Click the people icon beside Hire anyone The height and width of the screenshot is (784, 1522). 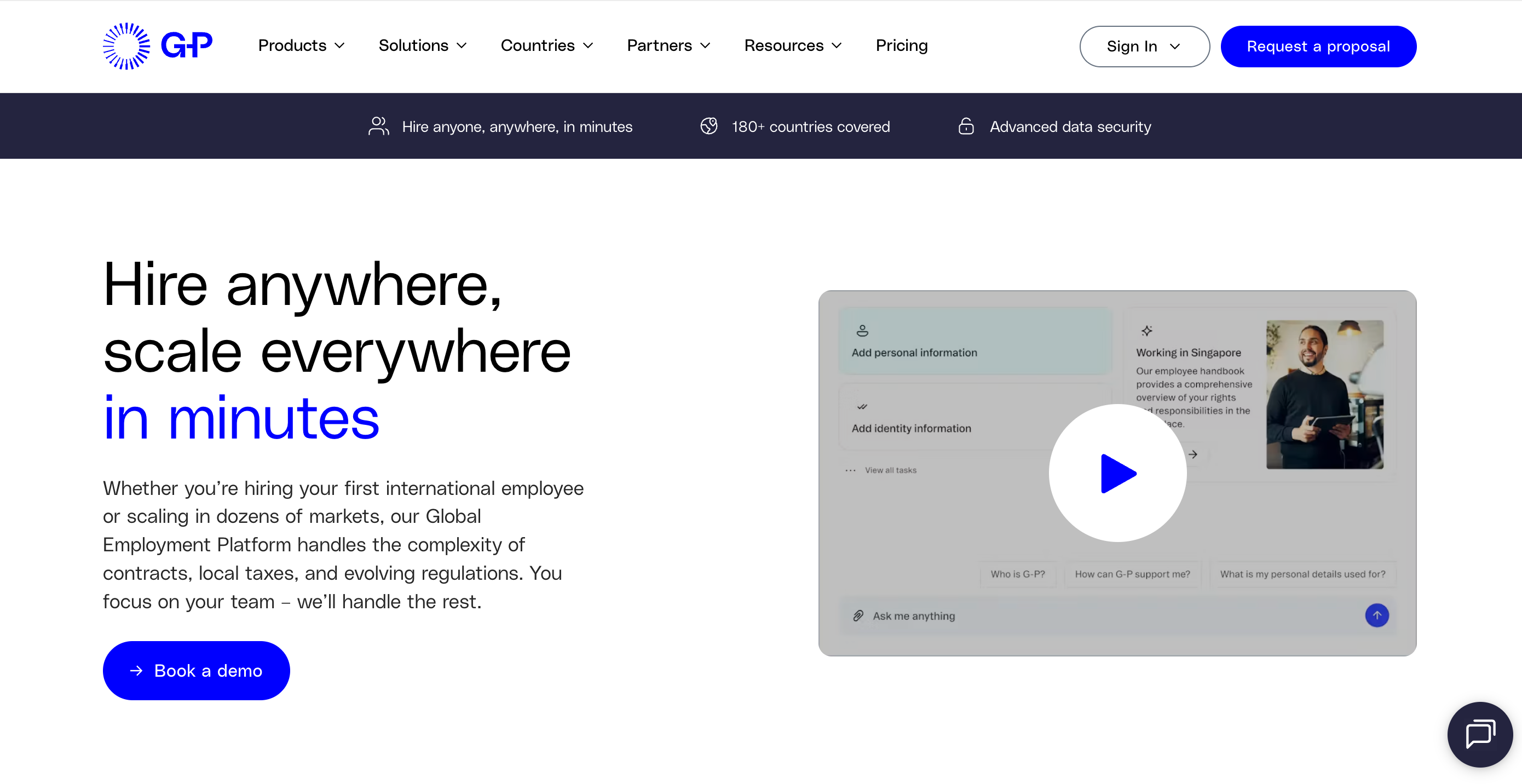[379, 126]
